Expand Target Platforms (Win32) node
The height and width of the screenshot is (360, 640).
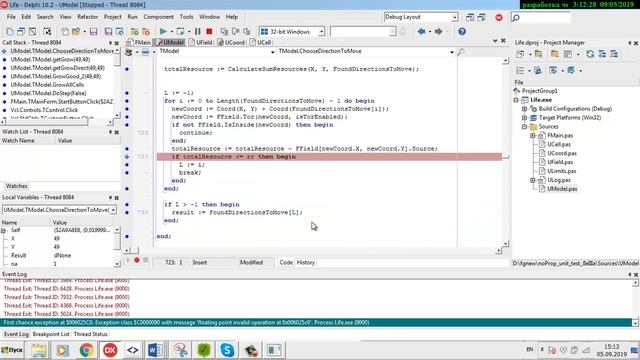525,118
